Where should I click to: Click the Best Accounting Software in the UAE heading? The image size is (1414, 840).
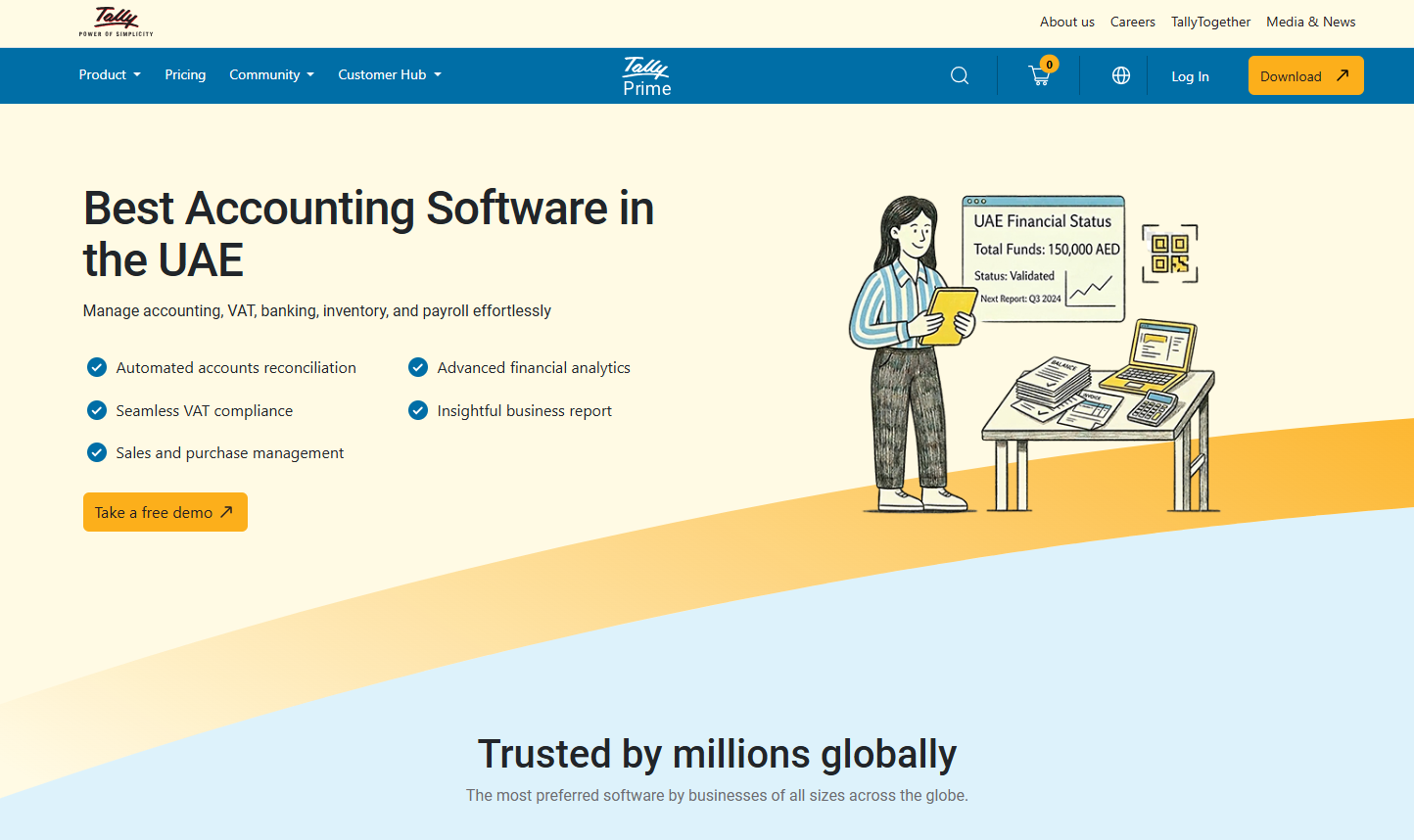[x=368, y=234]
